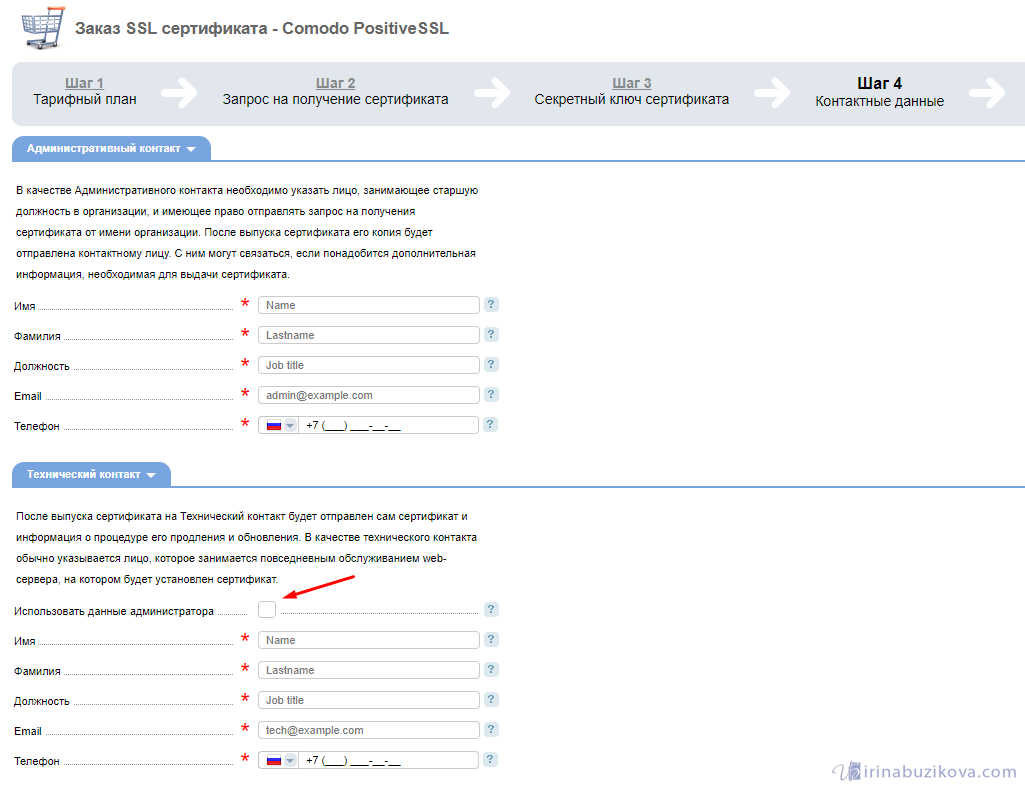Click the shopping cart icon in header
Viewport: 1025px width, 786px height.
point(43,27)
